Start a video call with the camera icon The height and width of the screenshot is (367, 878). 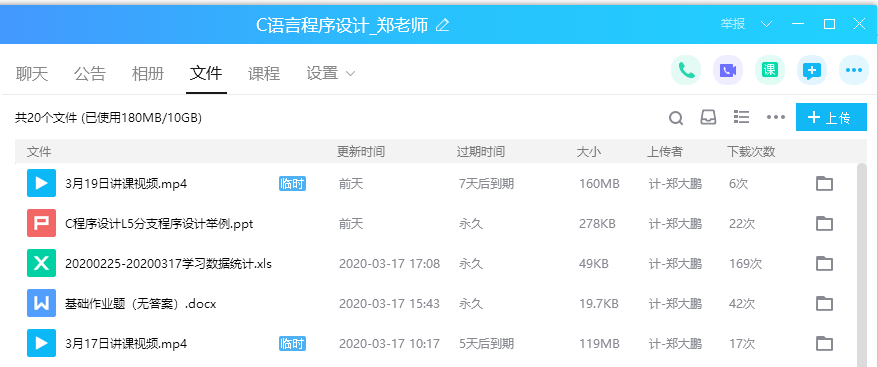point(727,71)
